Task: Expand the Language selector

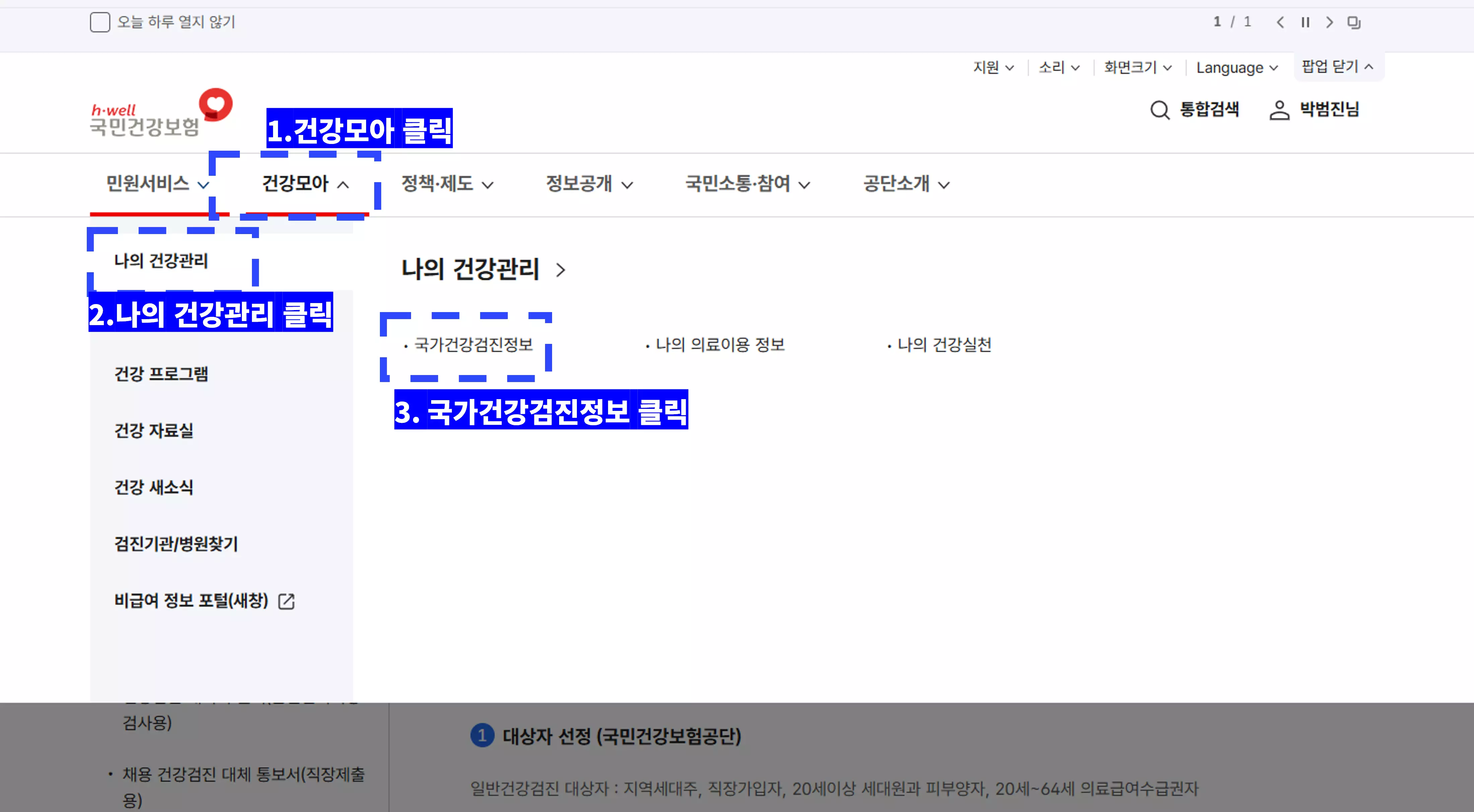Action: pyautogui.click(x=1237, y=68)
